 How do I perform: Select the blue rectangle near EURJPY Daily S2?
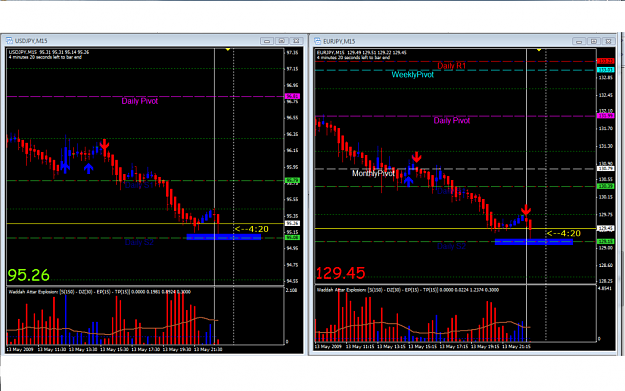click(x=534, y=242)
